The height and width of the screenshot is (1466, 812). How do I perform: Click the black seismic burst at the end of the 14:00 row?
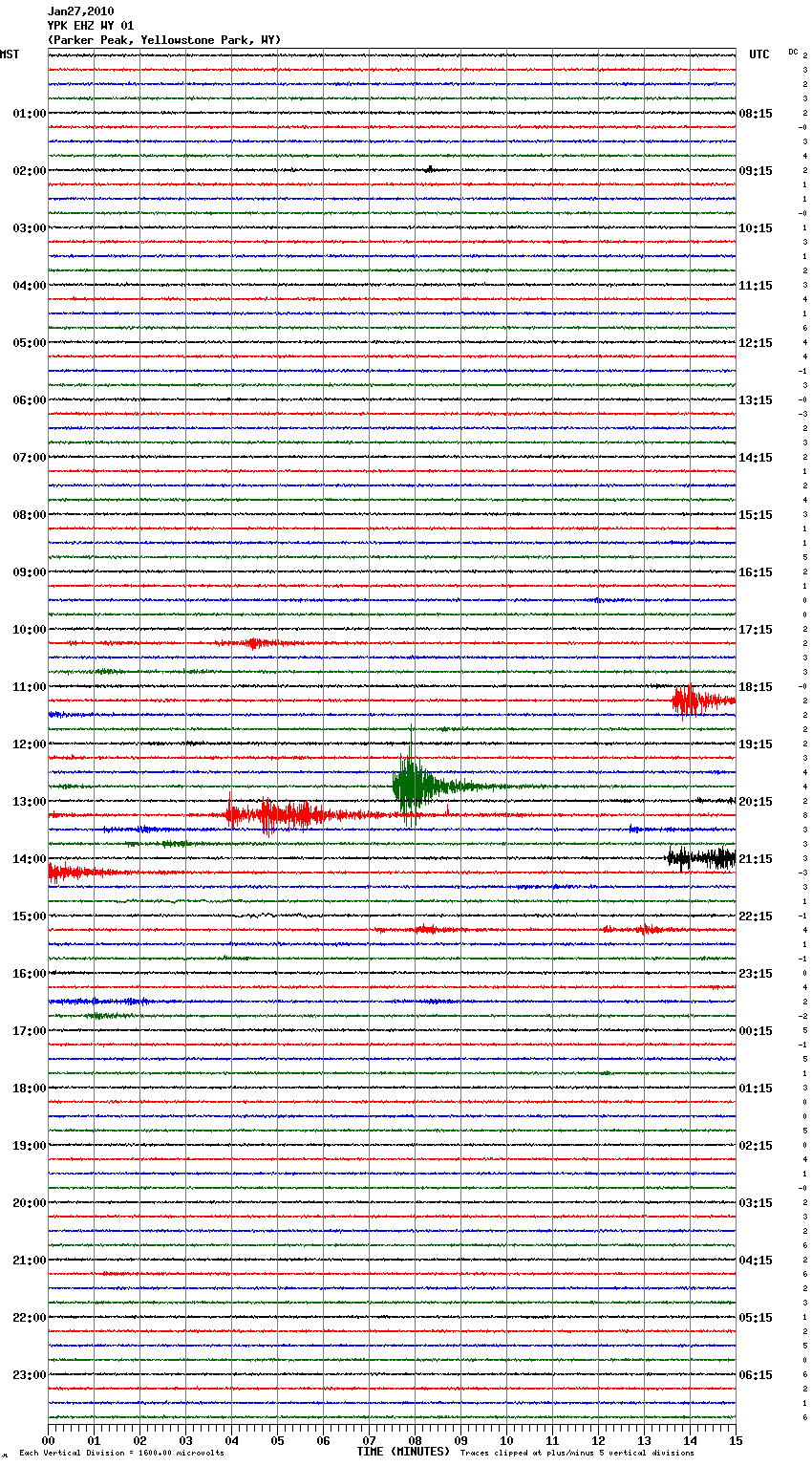[x=701, y=858]
